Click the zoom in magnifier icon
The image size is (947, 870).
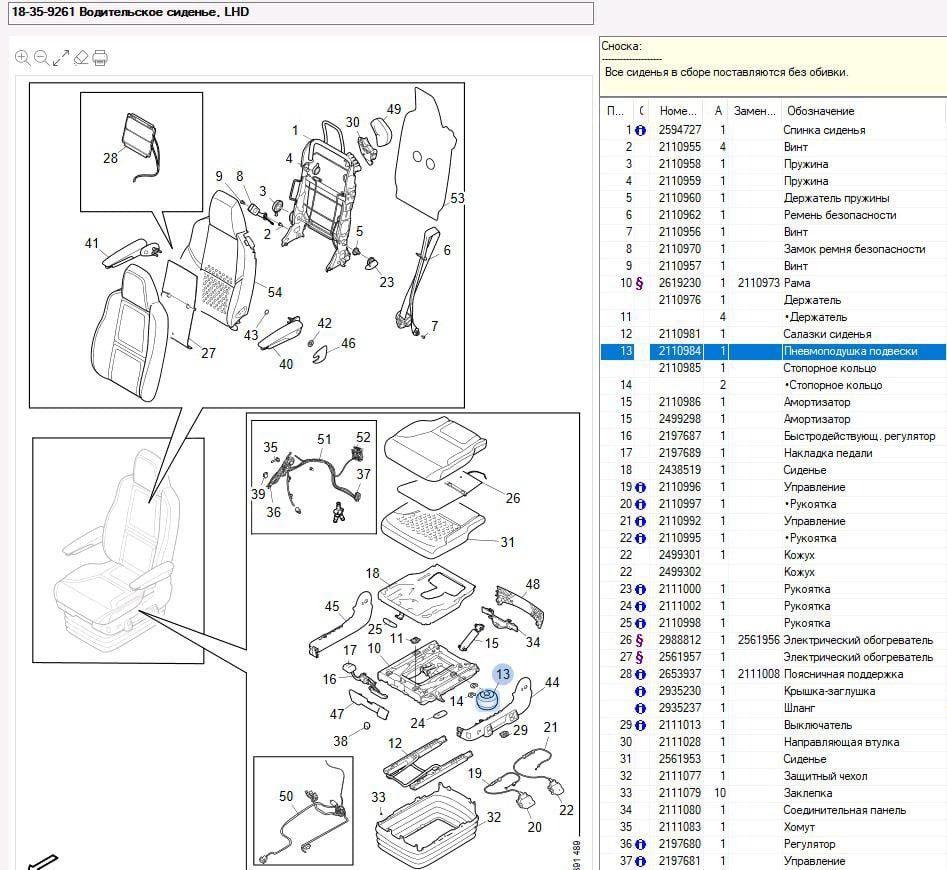pos(22,58)
